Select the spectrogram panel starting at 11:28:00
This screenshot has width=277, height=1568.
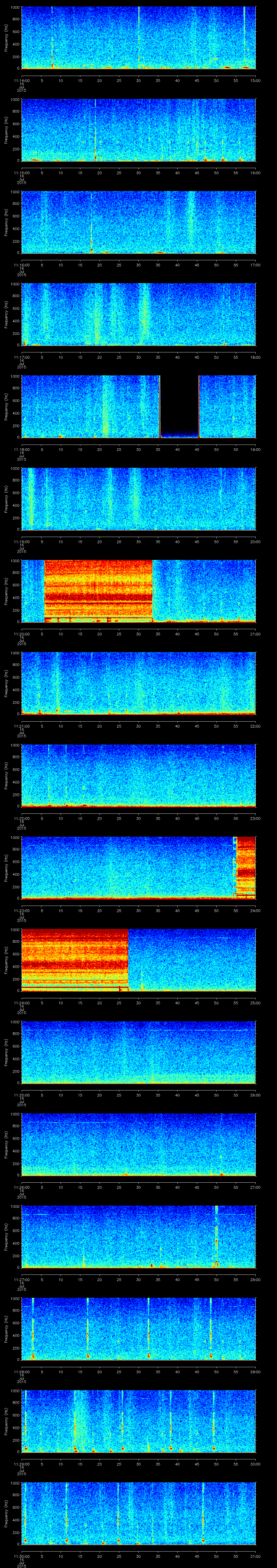tap(139, 1329)
